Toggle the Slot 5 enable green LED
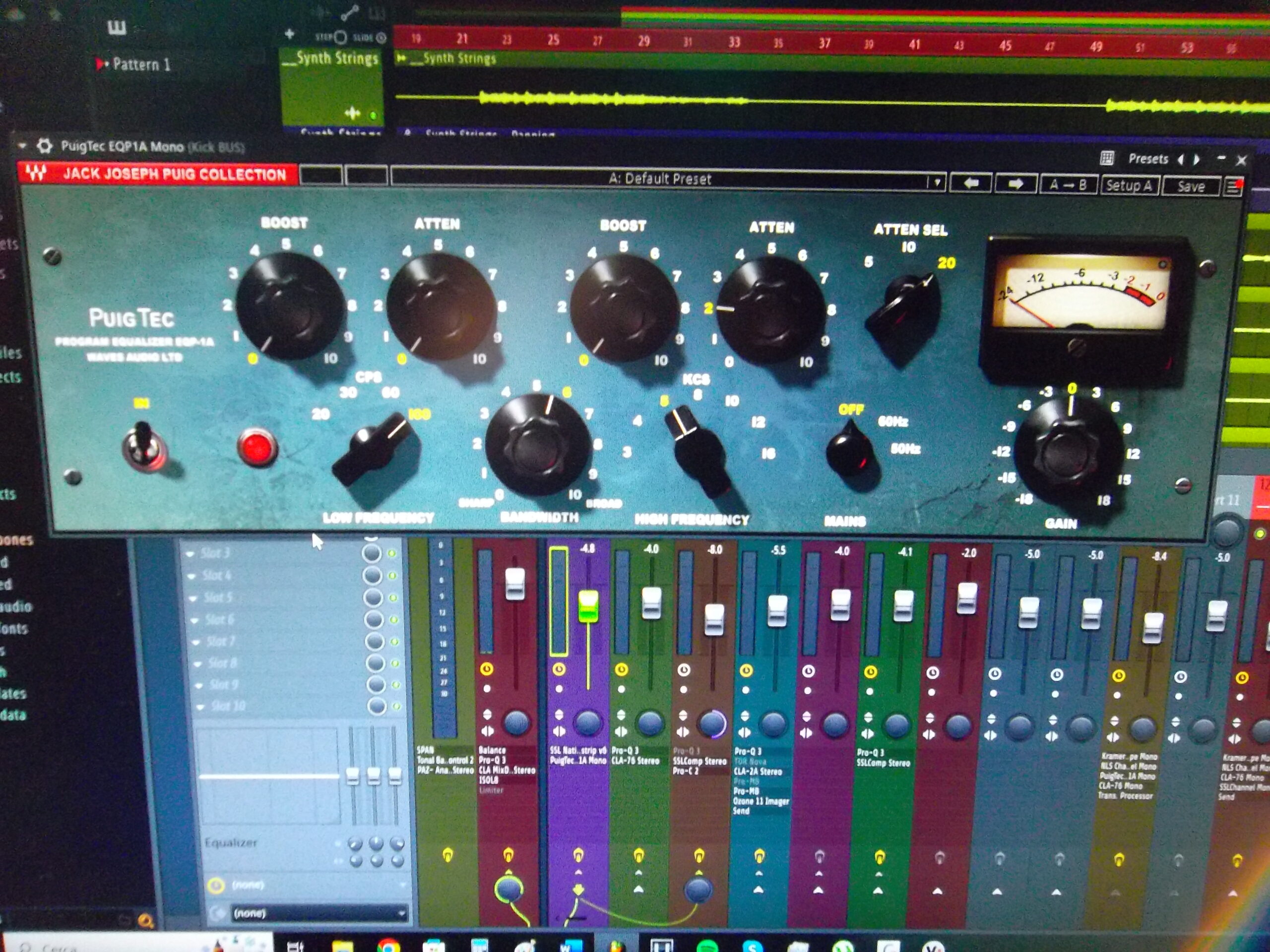 [x=393, y=597]
